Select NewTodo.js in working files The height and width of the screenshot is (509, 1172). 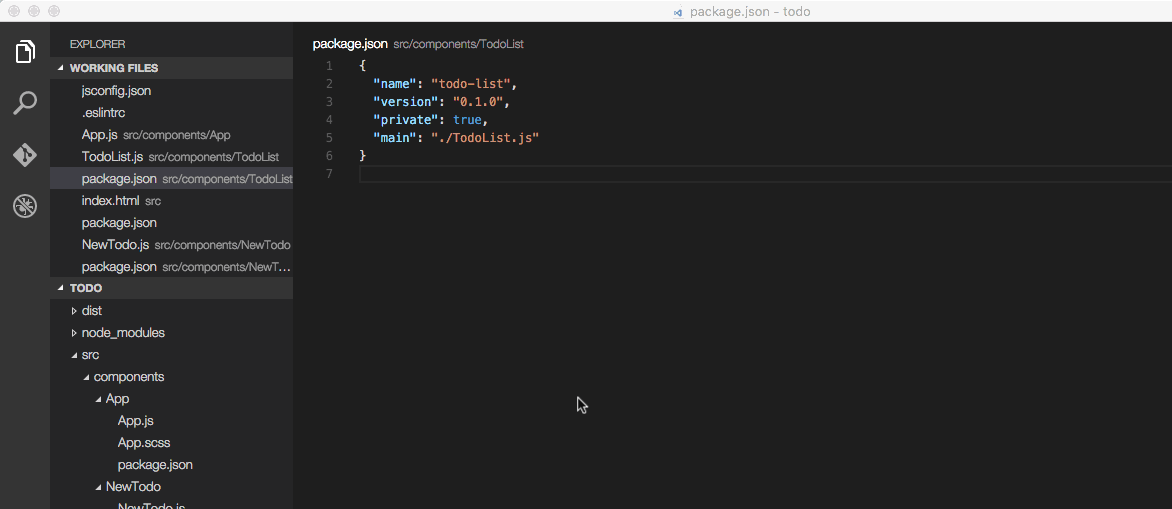pos(115,245)
